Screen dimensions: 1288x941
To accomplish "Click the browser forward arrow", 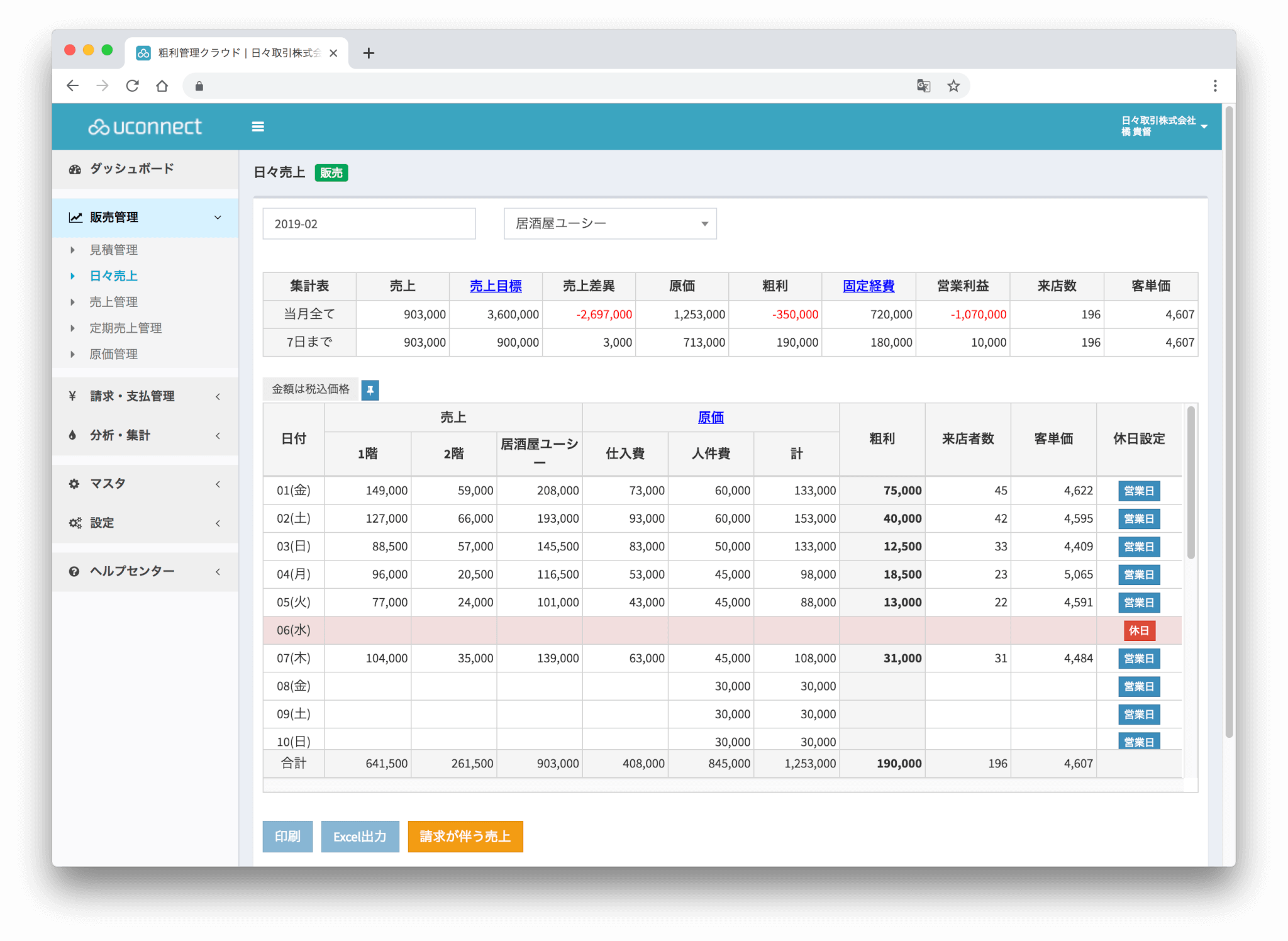I will tap(103, 86).
